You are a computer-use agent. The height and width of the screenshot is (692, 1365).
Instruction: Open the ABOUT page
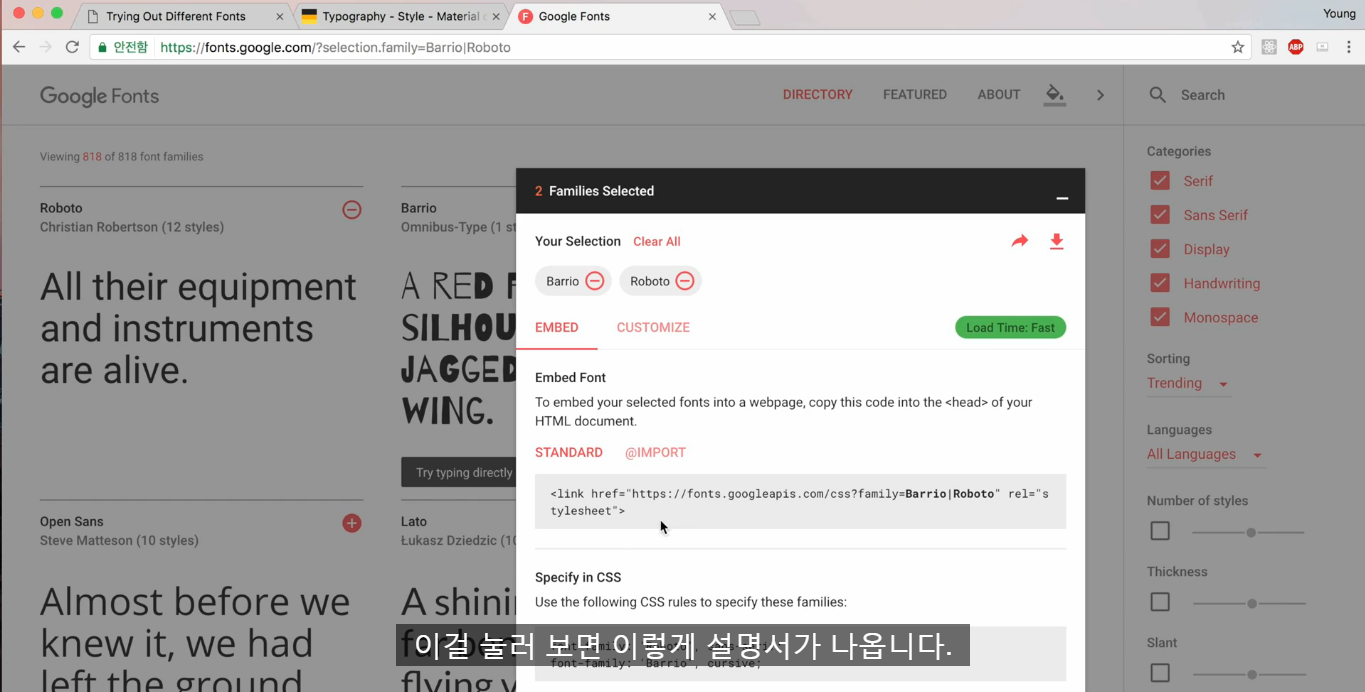click(999, 94)
